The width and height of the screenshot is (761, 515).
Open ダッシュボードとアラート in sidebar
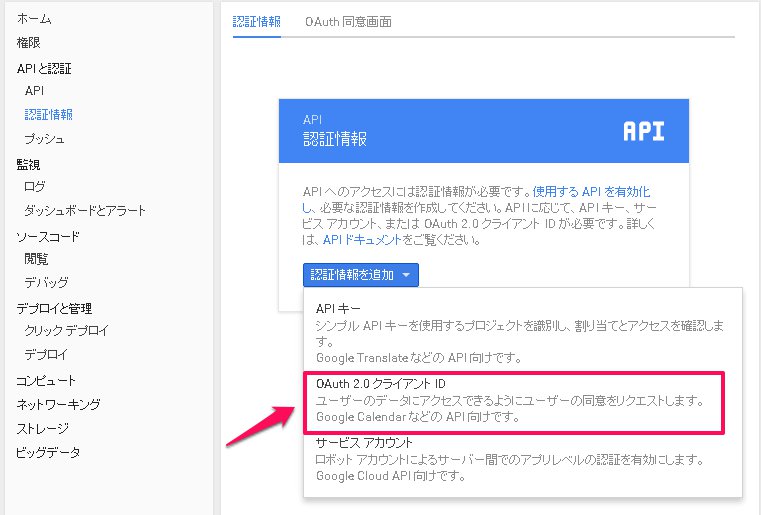click(x=85, y=211)
